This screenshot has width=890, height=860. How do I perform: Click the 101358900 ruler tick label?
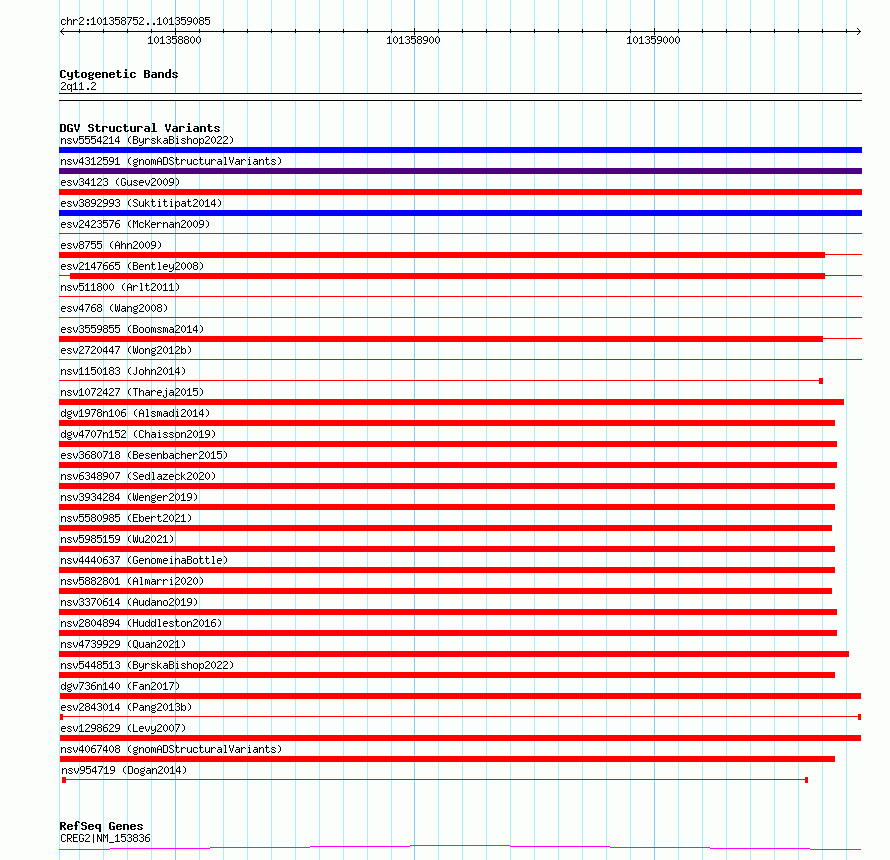coord(413,40)
